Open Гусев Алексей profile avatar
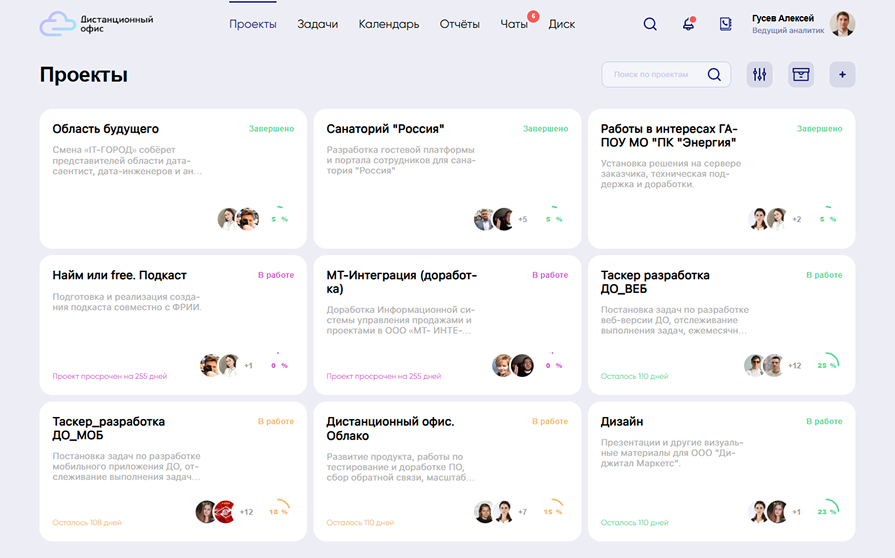895x558 pixels. 842,24
